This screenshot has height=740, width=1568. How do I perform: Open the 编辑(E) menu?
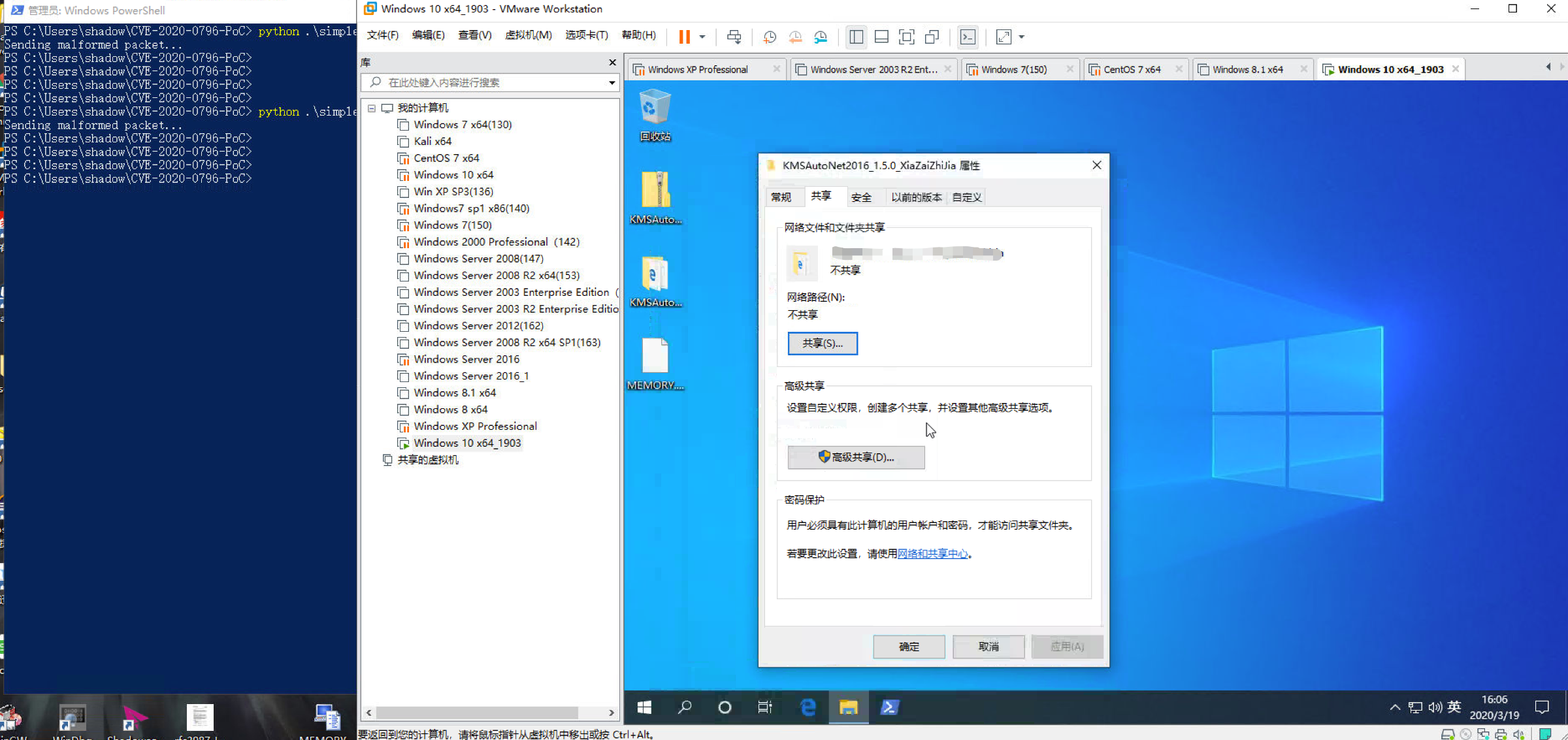[428, 35]
